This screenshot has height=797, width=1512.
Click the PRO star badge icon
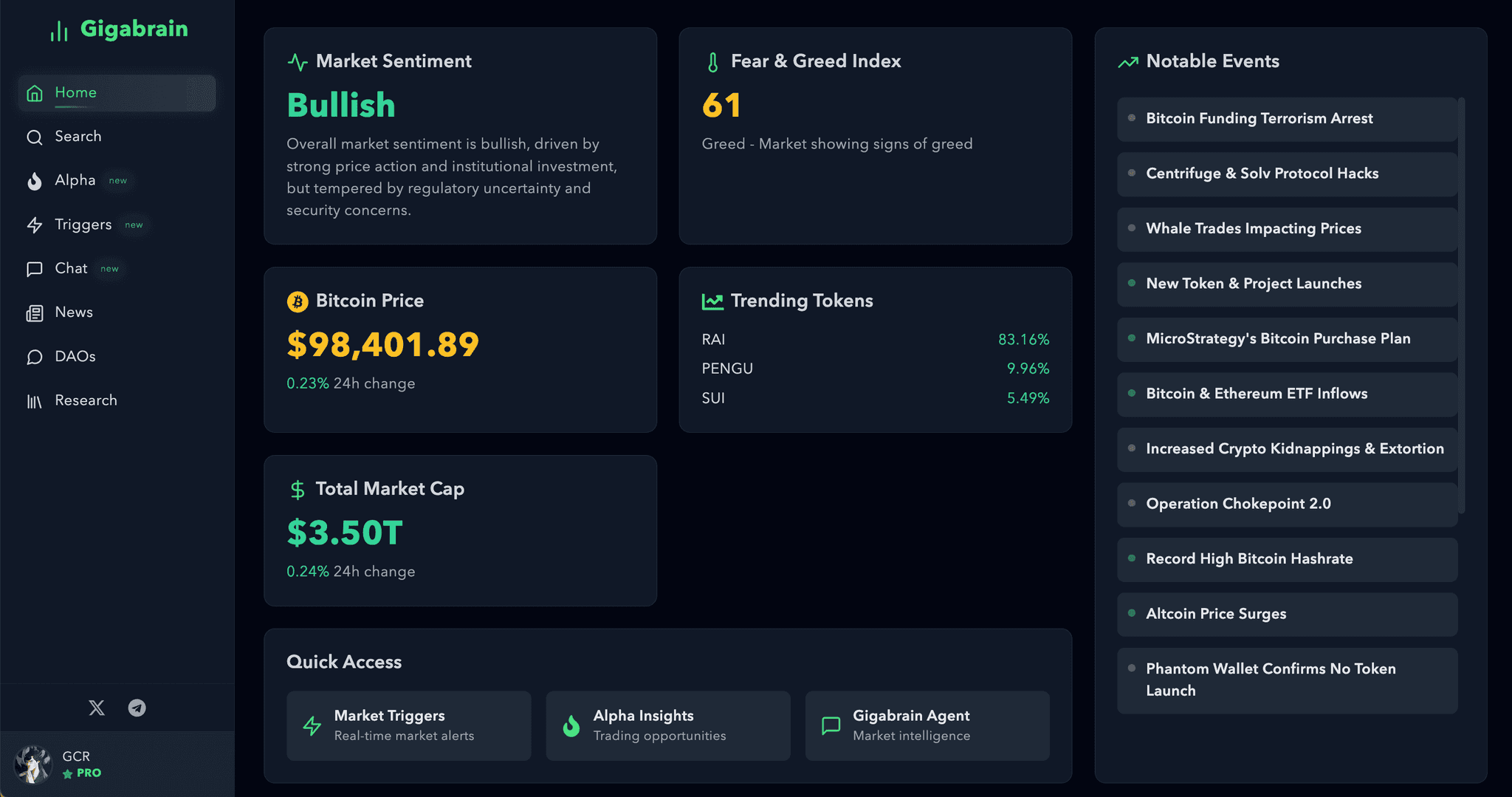click(68, 773)
